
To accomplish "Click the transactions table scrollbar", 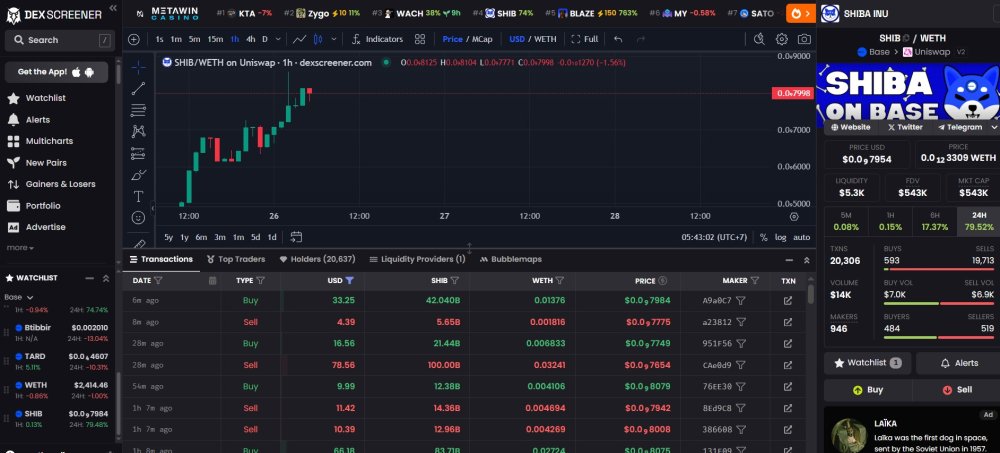I will 811,294.
